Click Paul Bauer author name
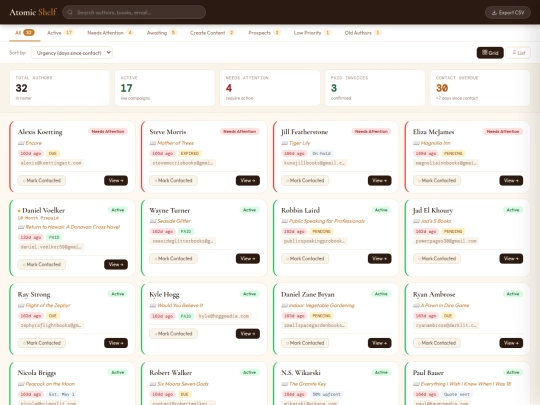The image size is (540, 405). click(428, 373)
